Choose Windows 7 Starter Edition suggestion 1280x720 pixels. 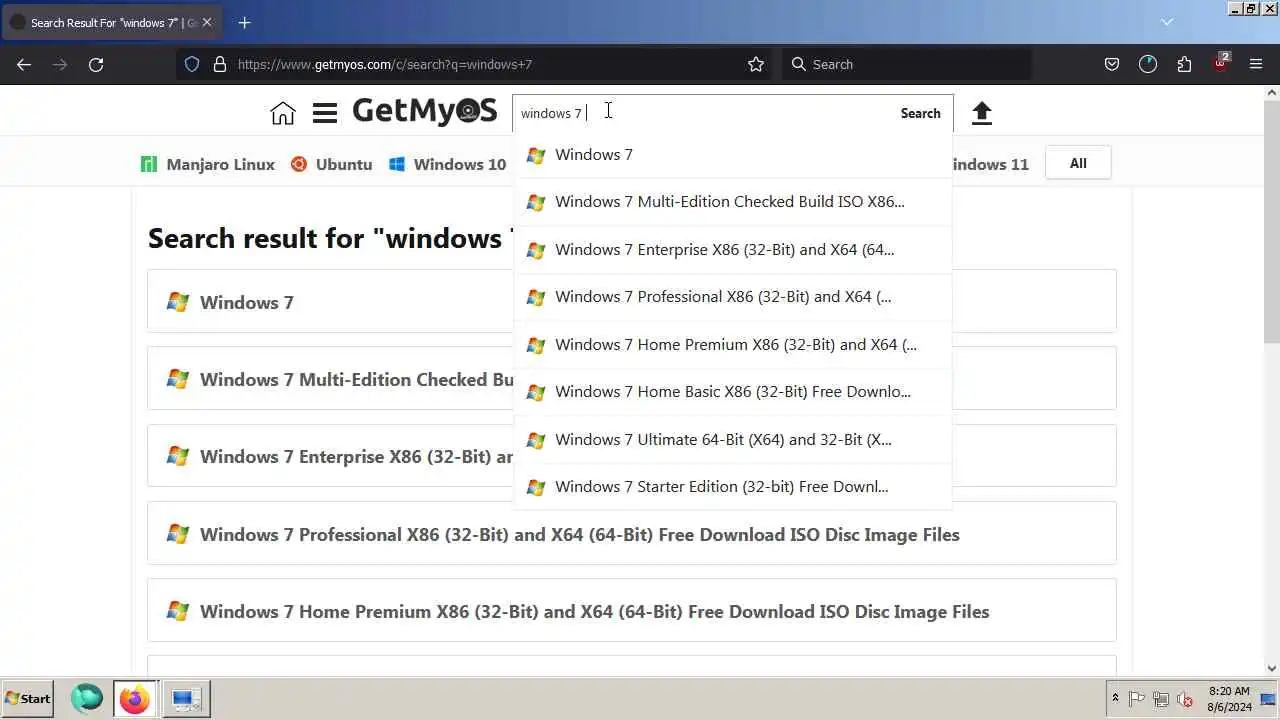tap(733, 487)
